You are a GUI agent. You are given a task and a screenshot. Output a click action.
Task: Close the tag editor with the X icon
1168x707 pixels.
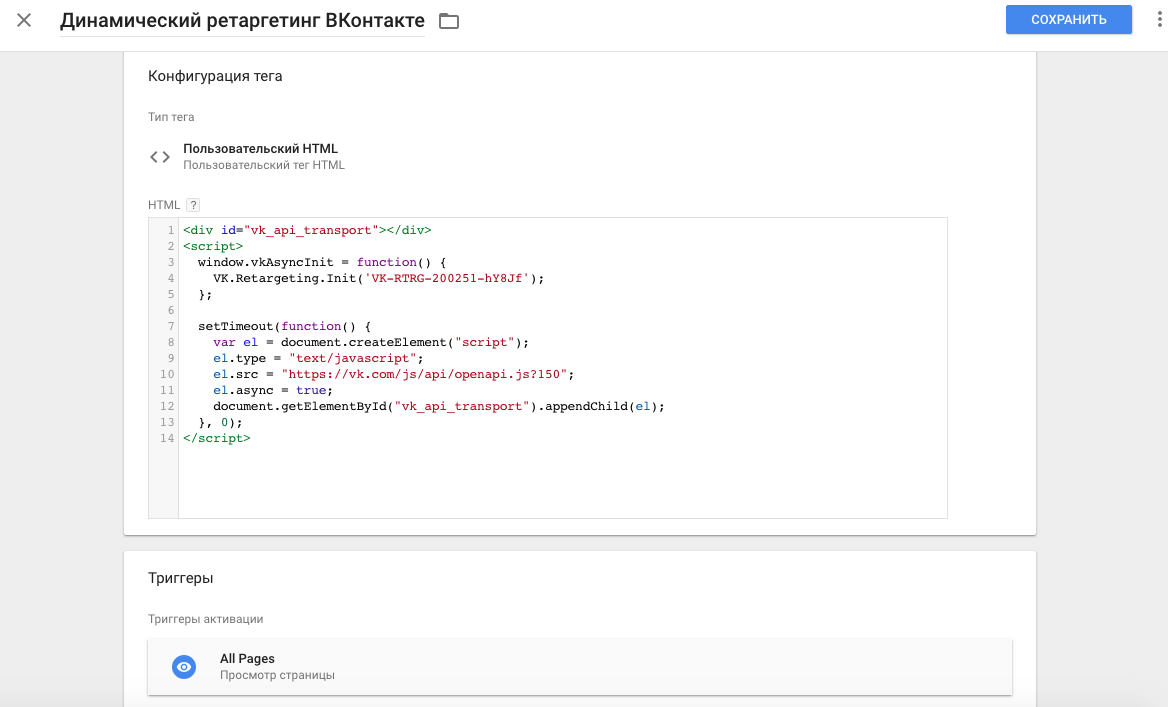24,20
